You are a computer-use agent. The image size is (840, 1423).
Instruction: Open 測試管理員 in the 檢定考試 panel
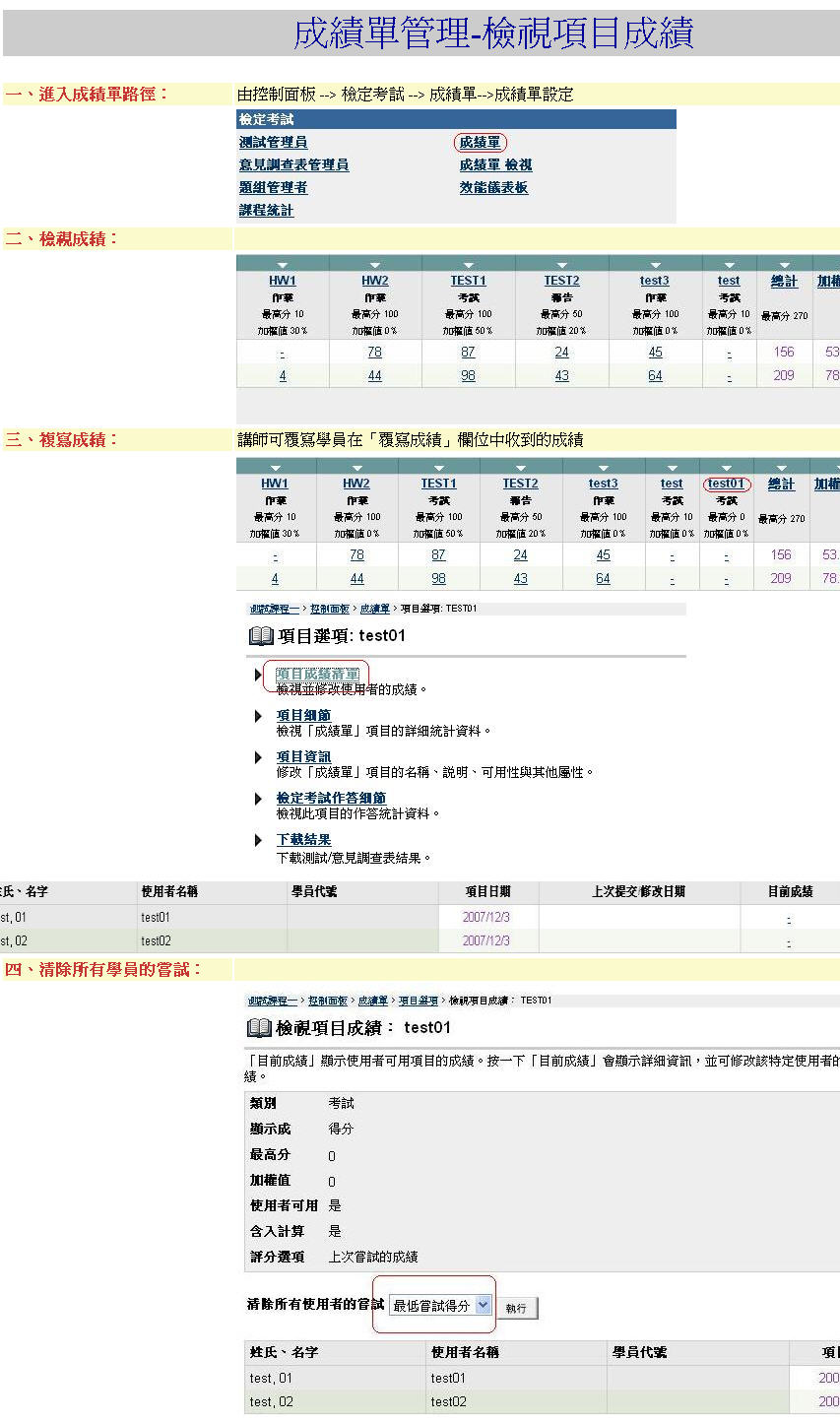pos(273,143)
